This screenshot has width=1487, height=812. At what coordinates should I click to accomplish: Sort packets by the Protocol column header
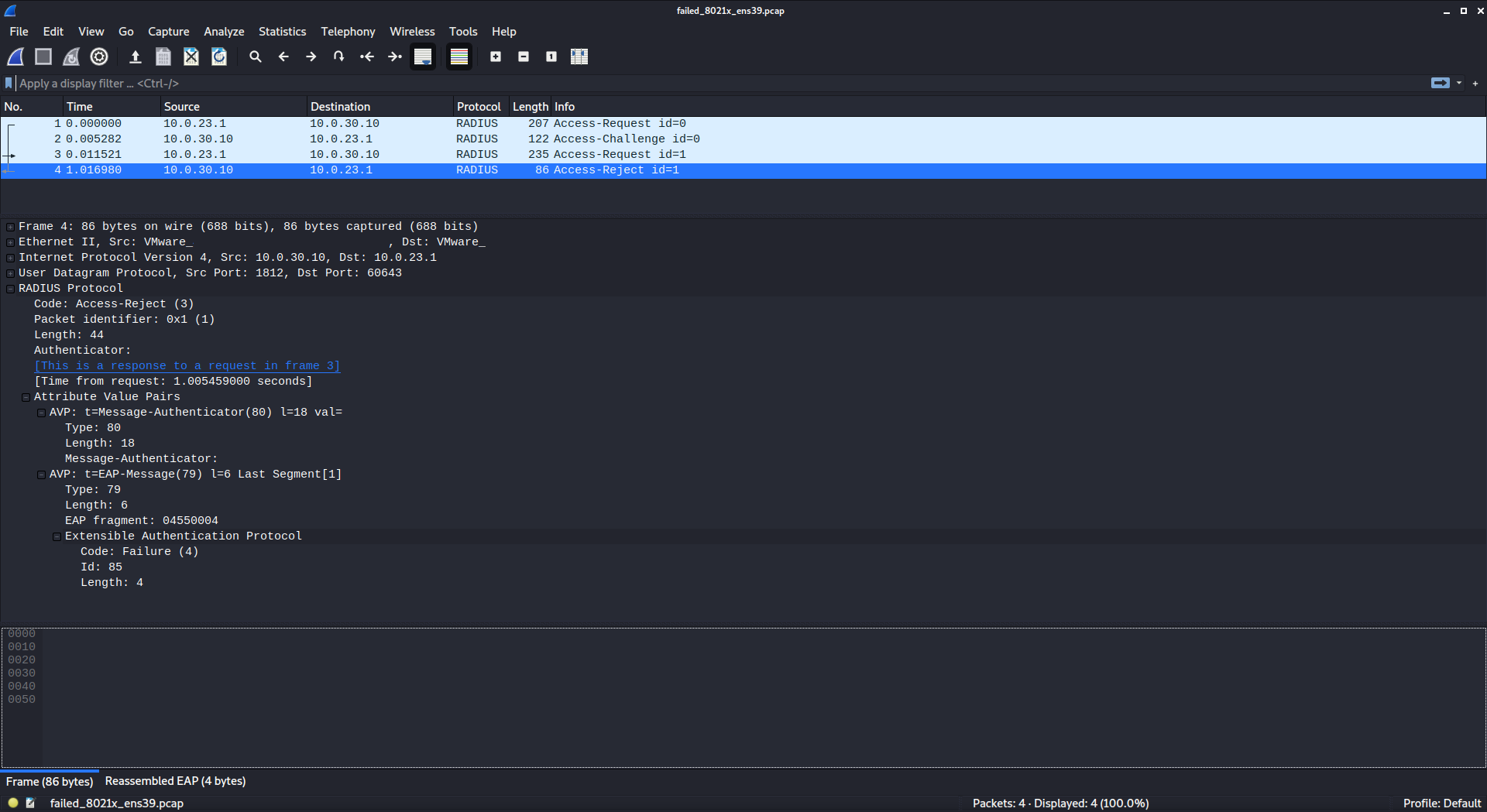(478, 107)
